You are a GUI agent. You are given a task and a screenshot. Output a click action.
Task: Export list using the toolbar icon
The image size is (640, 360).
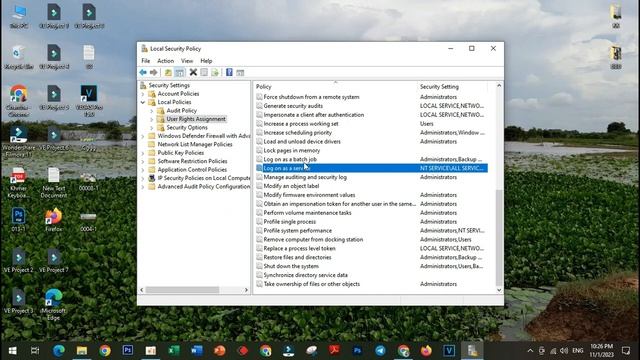pos(215,72)
